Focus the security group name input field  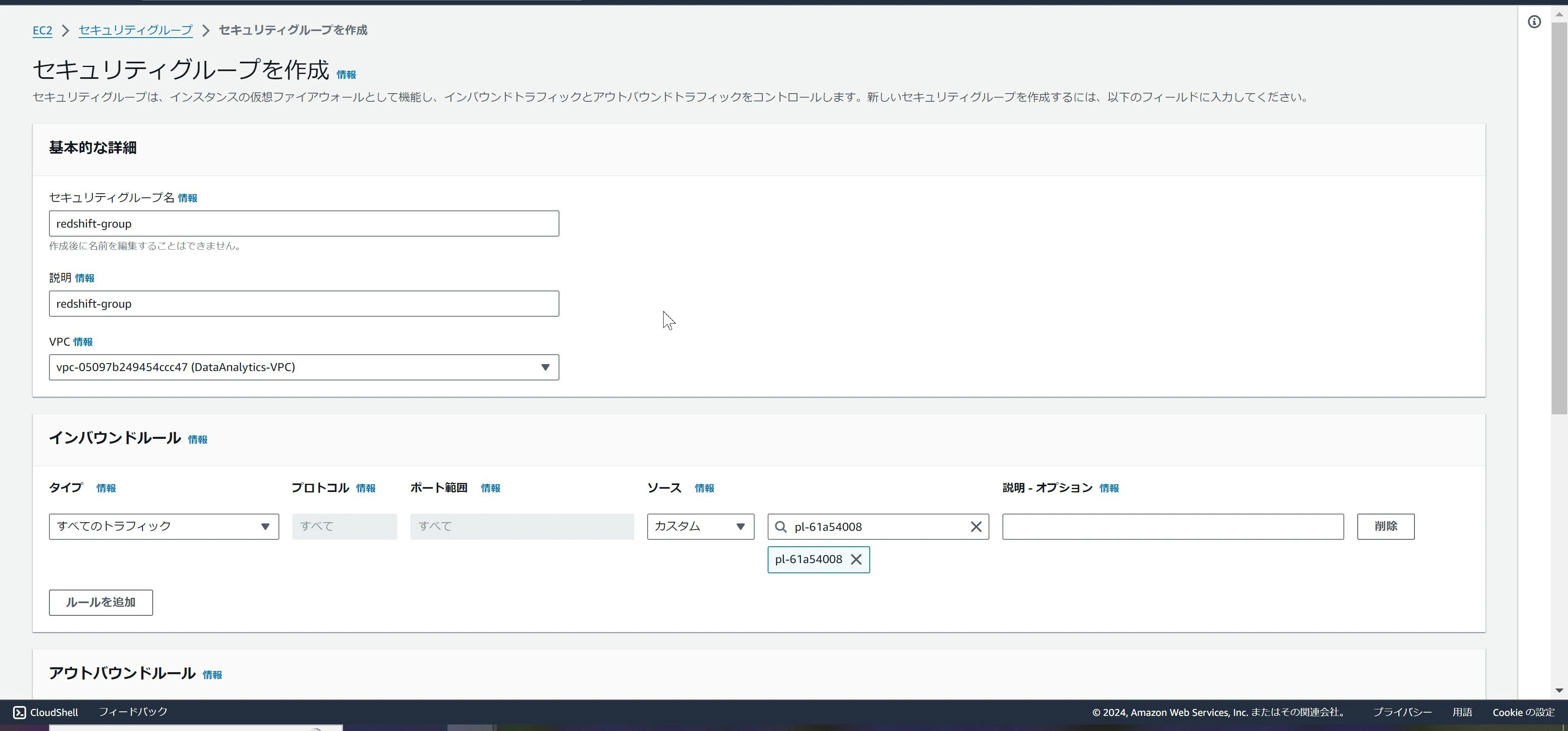click(x=304, y=224)
